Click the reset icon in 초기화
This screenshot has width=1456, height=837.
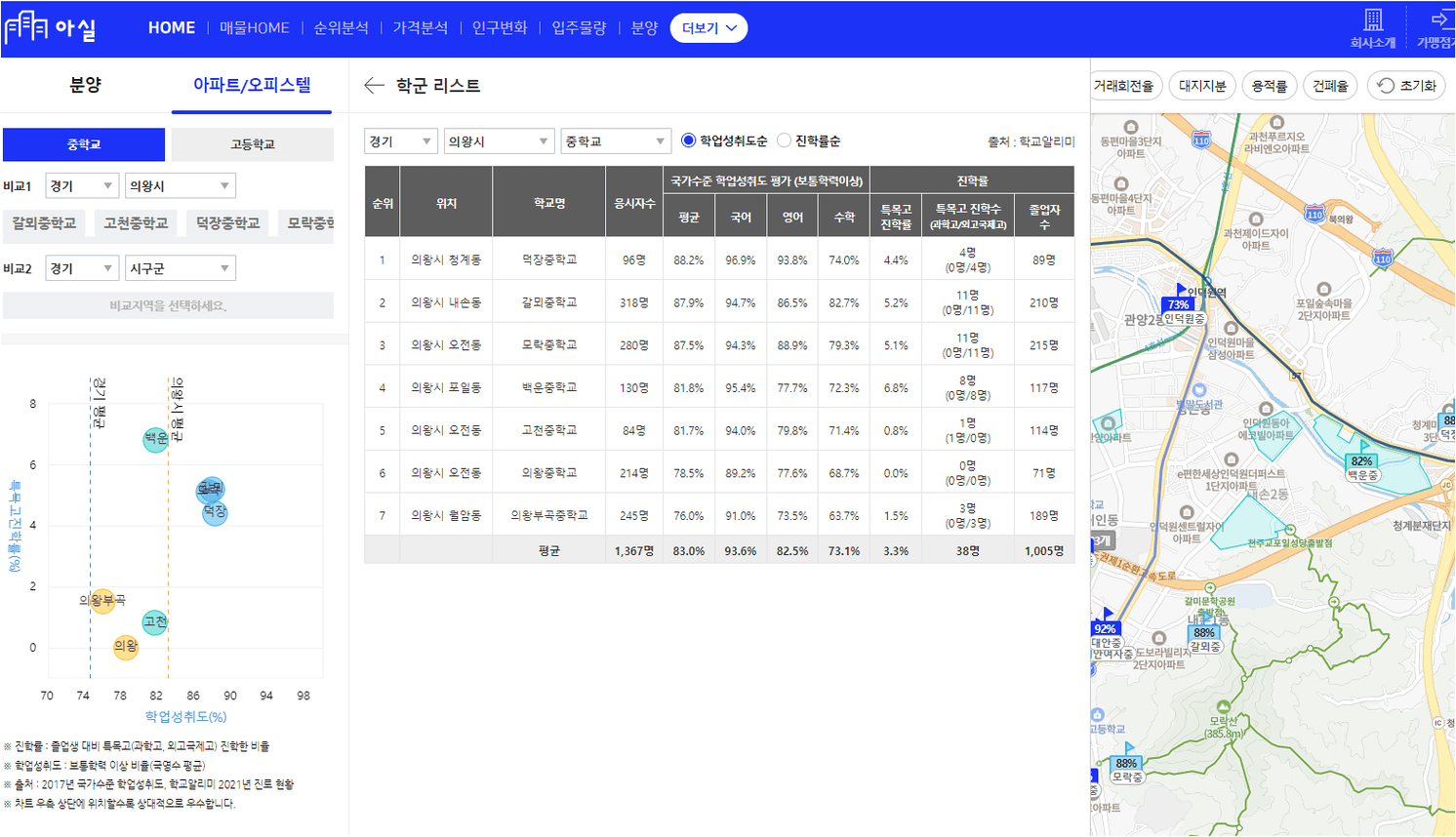(x=1385, y=86)
